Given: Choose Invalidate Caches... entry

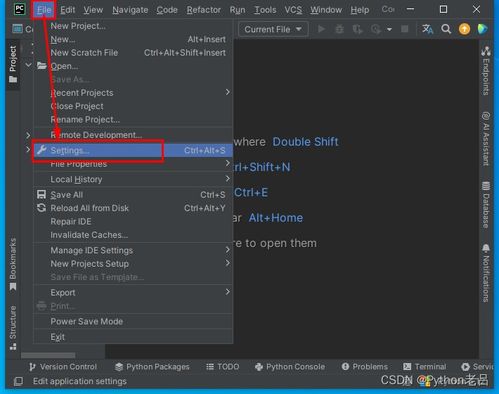Looking at the screenshot, I should coord(133,235).
